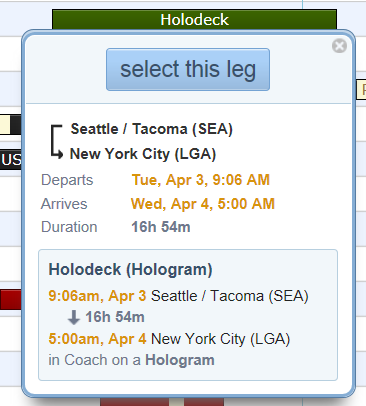
Task: Select the brownish-red flight bar below popup
Action: click(x=162, y=402)
